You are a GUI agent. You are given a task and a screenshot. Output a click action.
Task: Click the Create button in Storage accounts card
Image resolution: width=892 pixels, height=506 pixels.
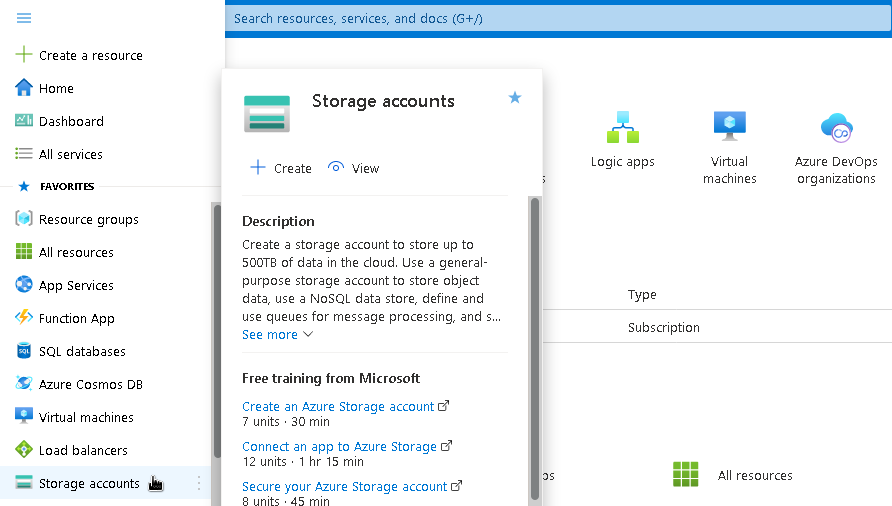click(281, 168)
